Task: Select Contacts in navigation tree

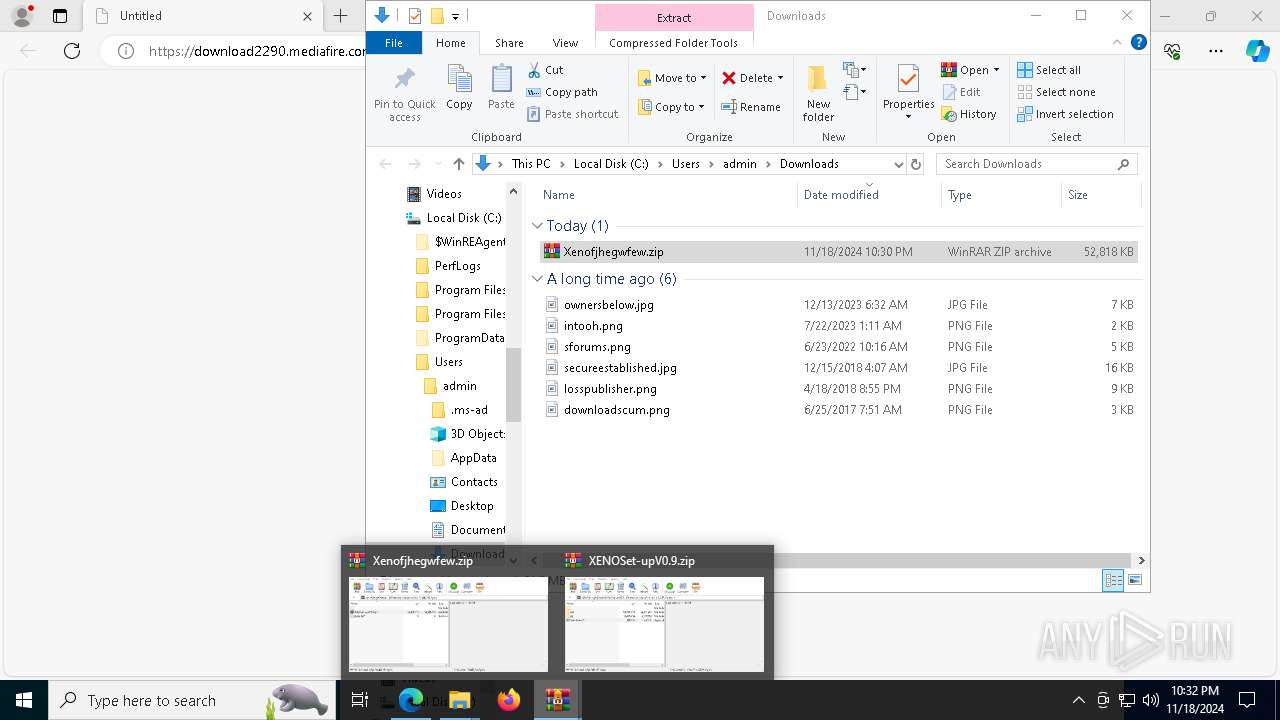Action: [x=463, y=482]
